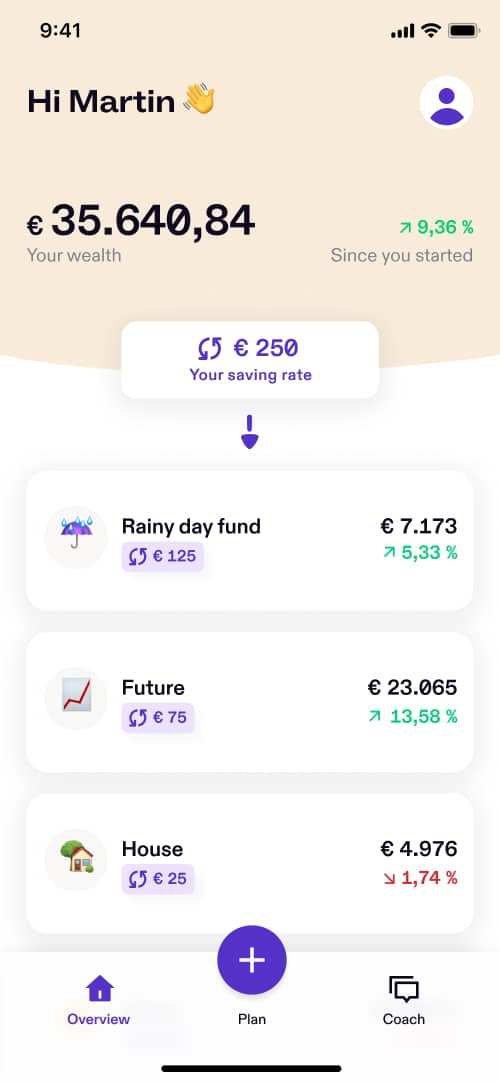Open the Rainy day fund title
500x1083 pixels.
pos(191,526)
